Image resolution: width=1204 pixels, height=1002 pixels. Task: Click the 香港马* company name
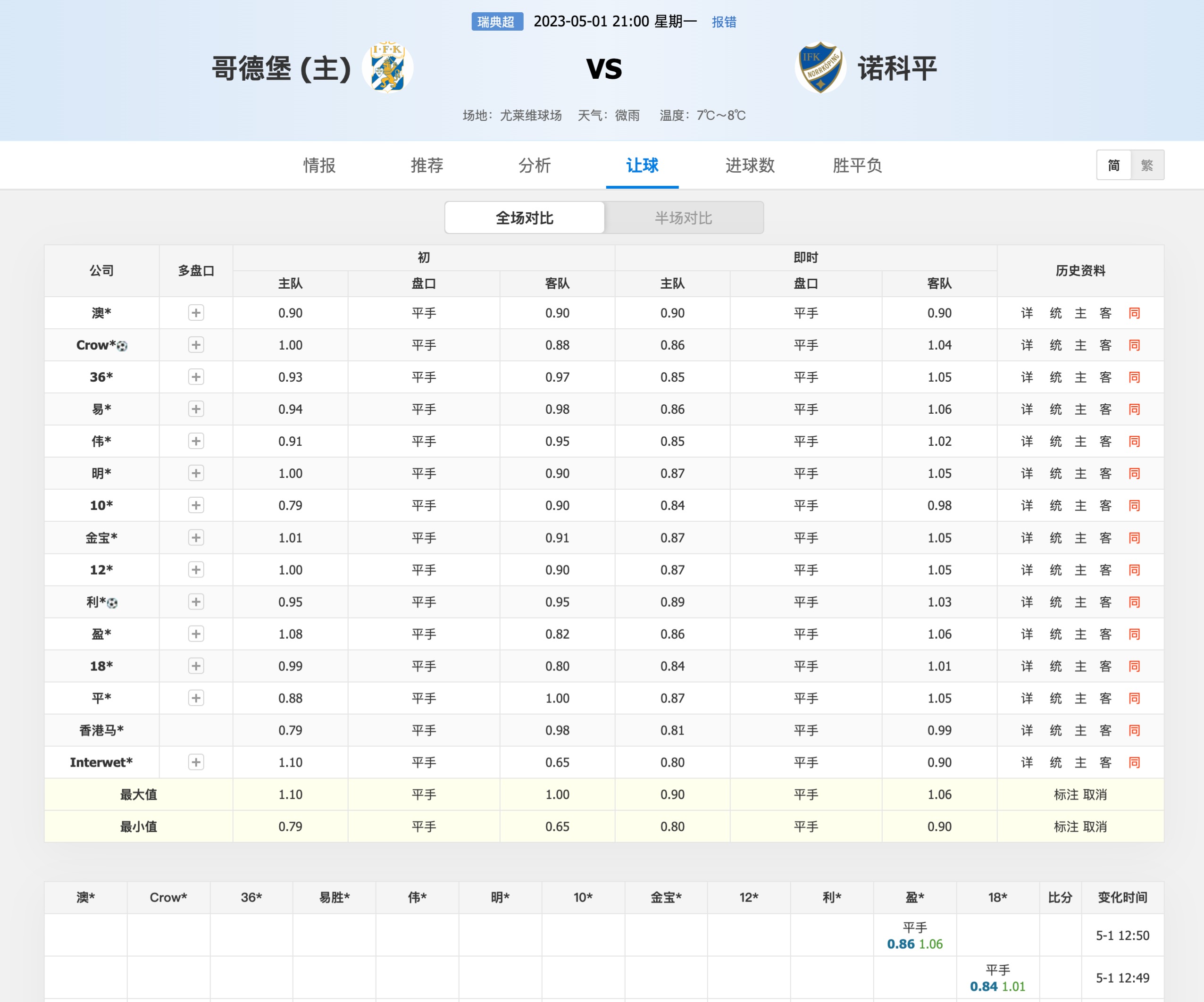pyautogui.click(x=101, y=730)
